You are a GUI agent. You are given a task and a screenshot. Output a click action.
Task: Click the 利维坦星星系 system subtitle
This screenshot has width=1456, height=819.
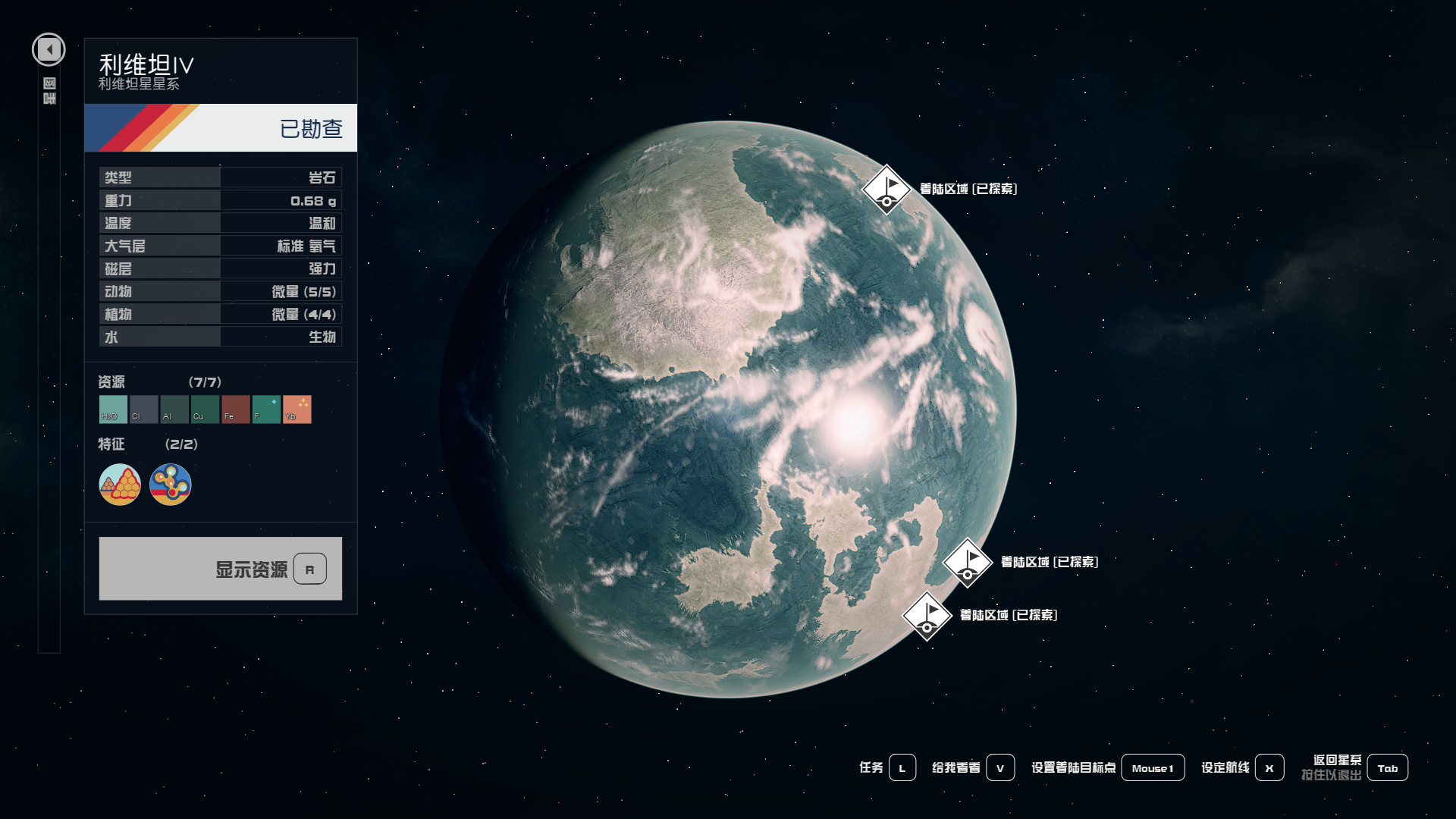coord(139,84)
